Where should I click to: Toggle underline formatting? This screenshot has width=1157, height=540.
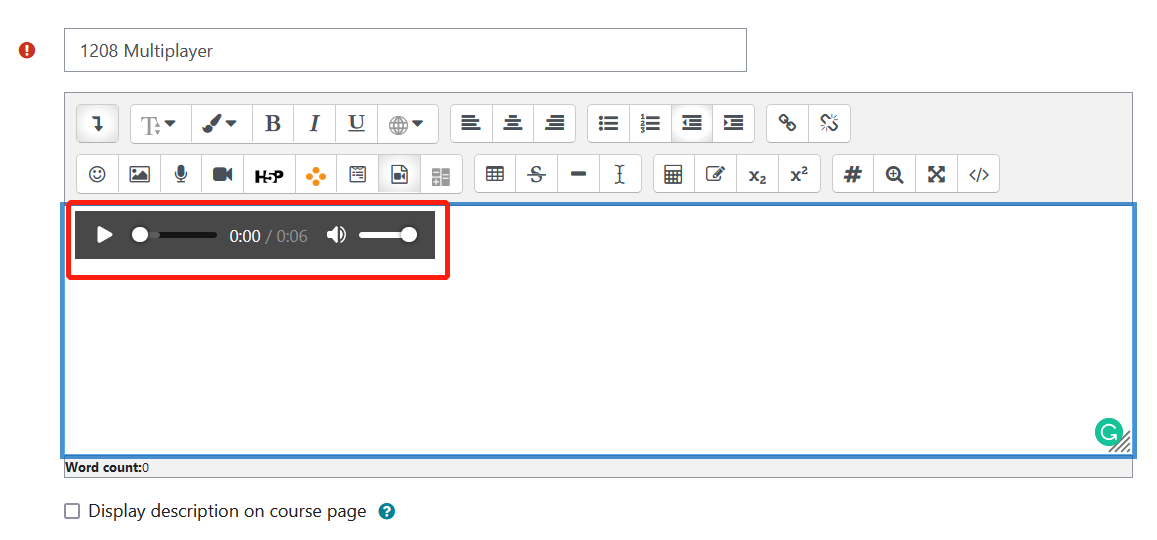[356, 124]
